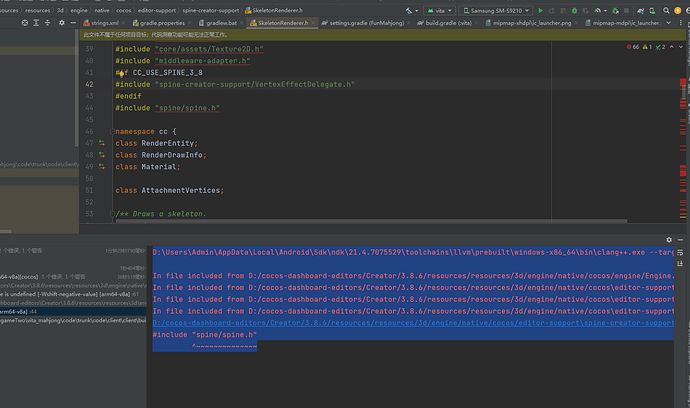Open Build panel settings gear
Image resolution: width=690 pixels, height=408 pixels.
669,240
